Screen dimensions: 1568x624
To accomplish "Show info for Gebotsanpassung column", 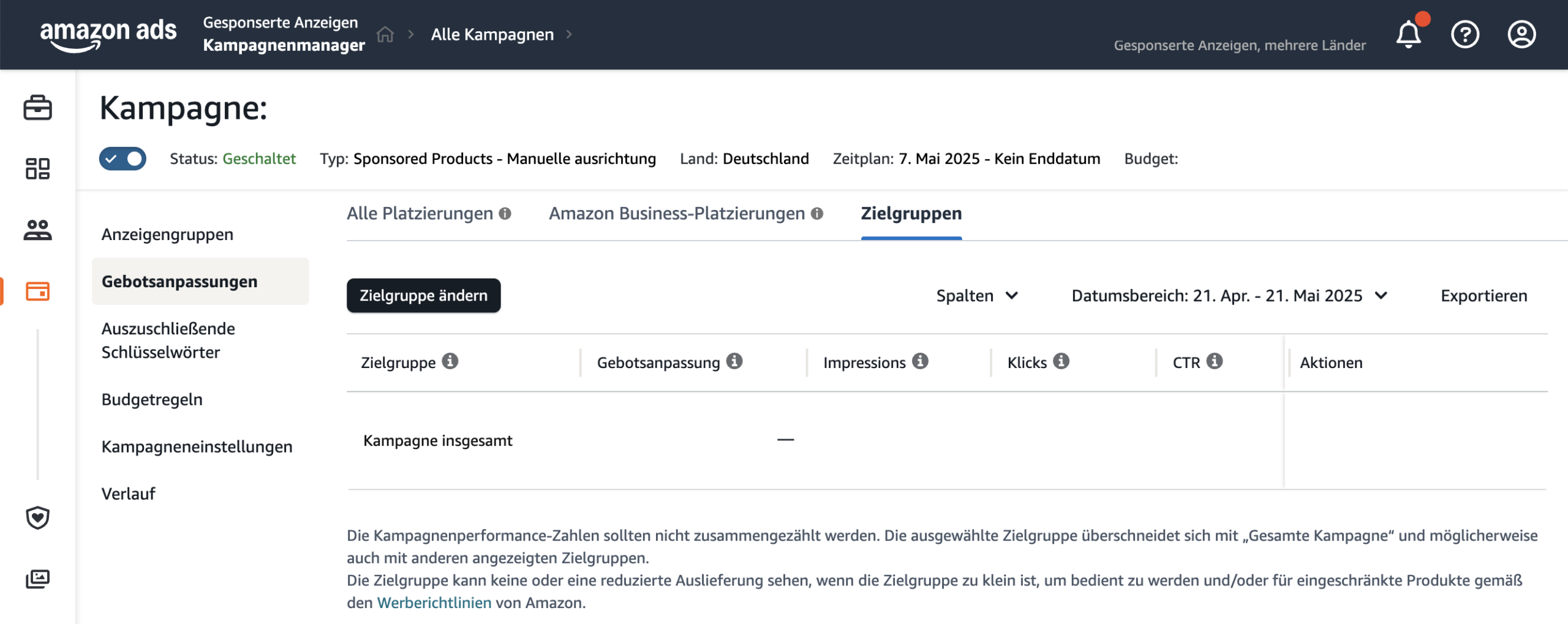I will click(x=734, y=361).
